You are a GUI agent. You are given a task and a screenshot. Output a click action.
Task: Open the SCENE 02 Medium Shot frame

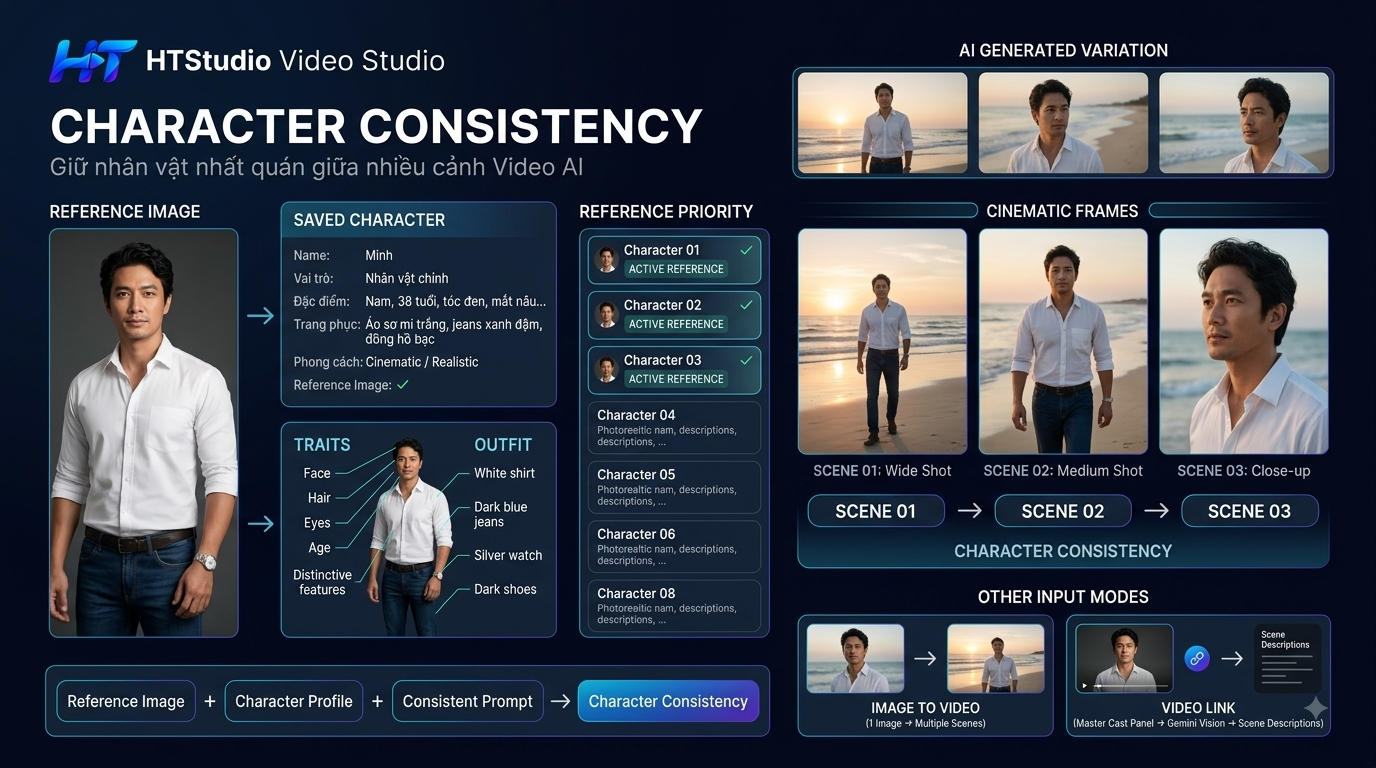click(1063, 342)
